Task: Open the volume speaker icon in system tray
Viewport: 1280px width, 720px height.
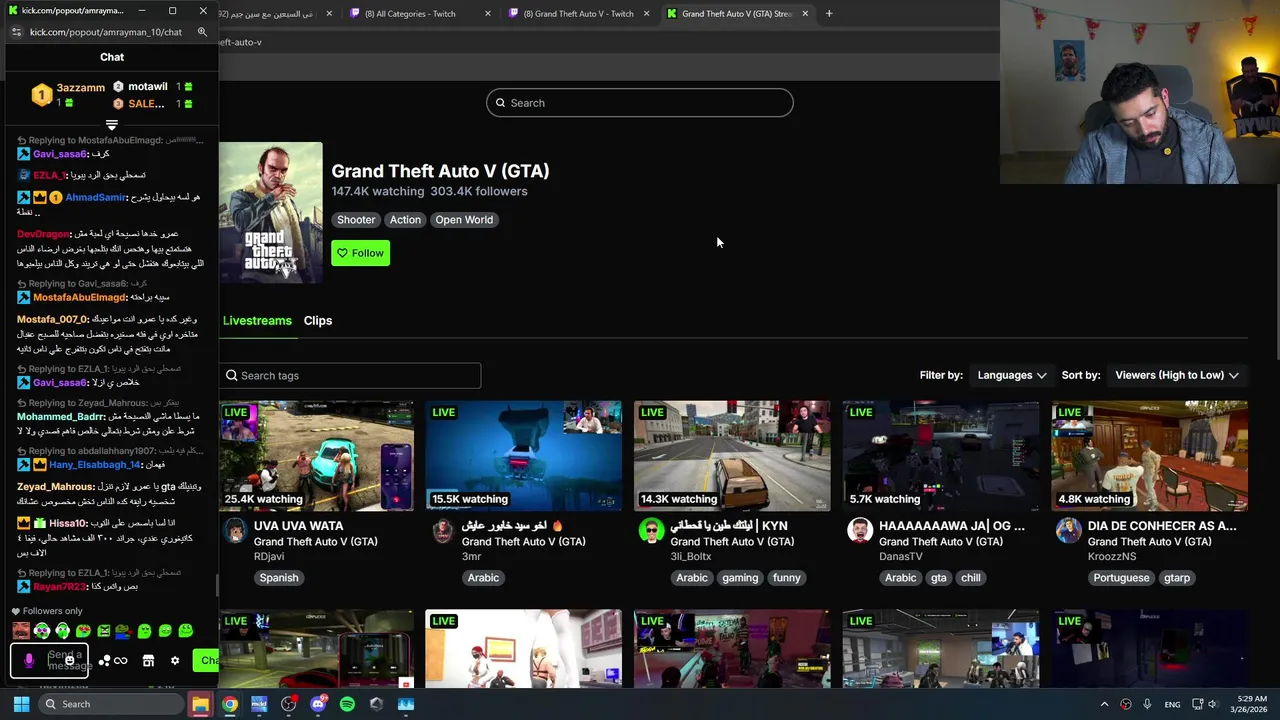Action: click(1213, 704)
